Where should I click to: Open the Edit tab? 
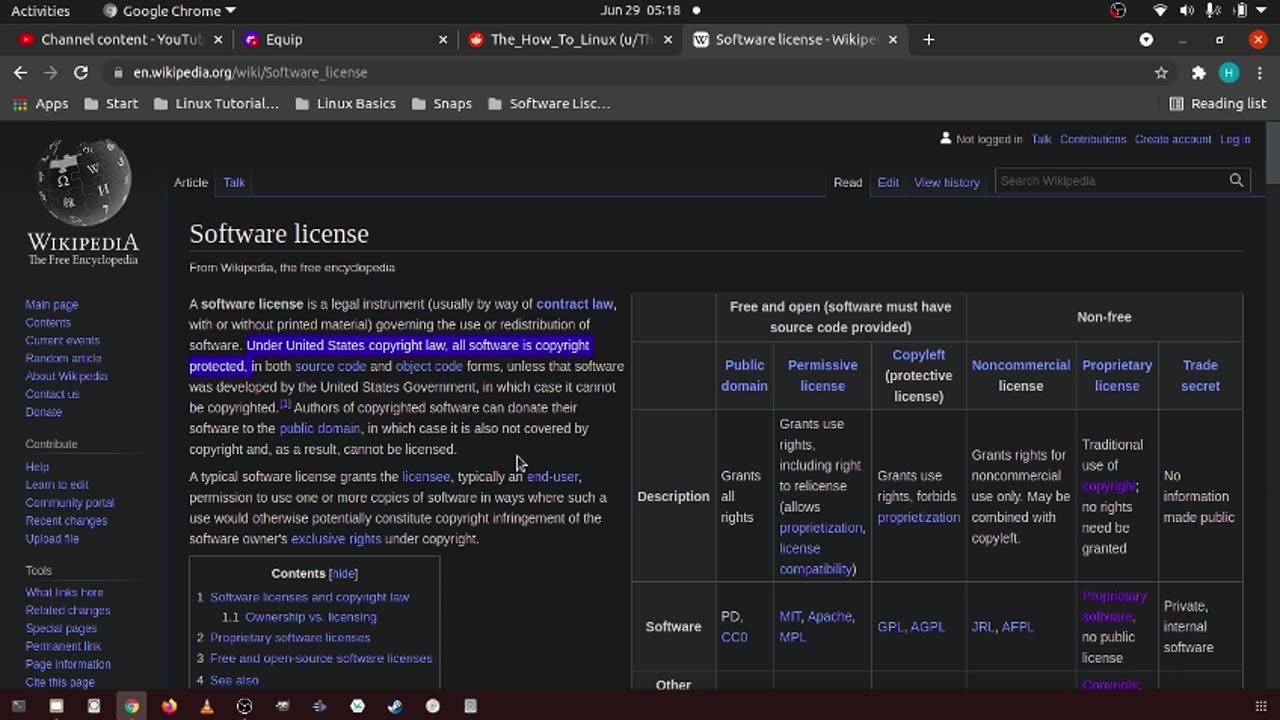click(888, 182)
